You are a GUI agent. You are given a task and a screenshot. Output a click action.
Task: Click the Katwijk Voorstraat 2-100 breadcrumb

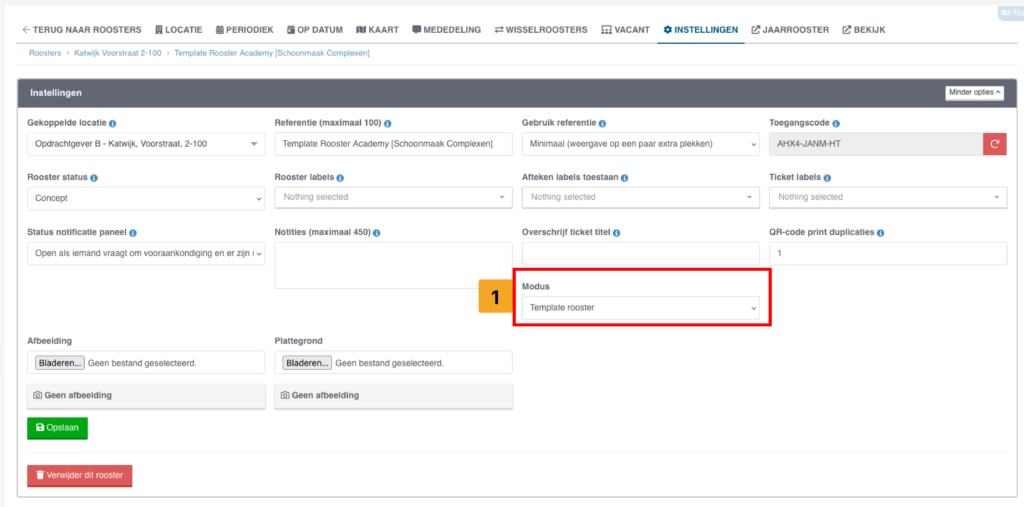pyautogui.click(x=120, y=53)
